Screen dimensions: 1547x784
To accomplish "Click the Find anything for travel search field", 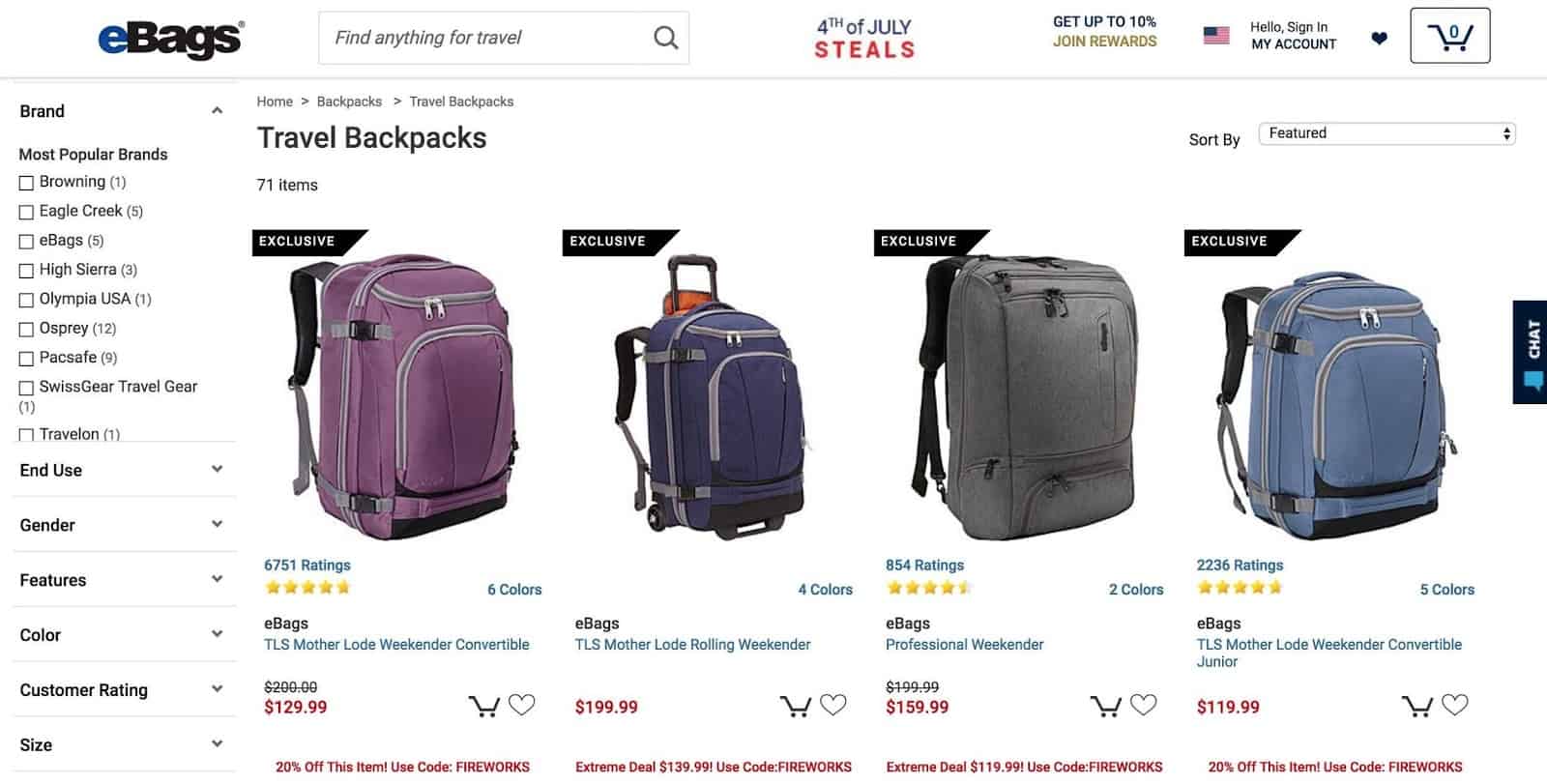I will pos(483,38).
